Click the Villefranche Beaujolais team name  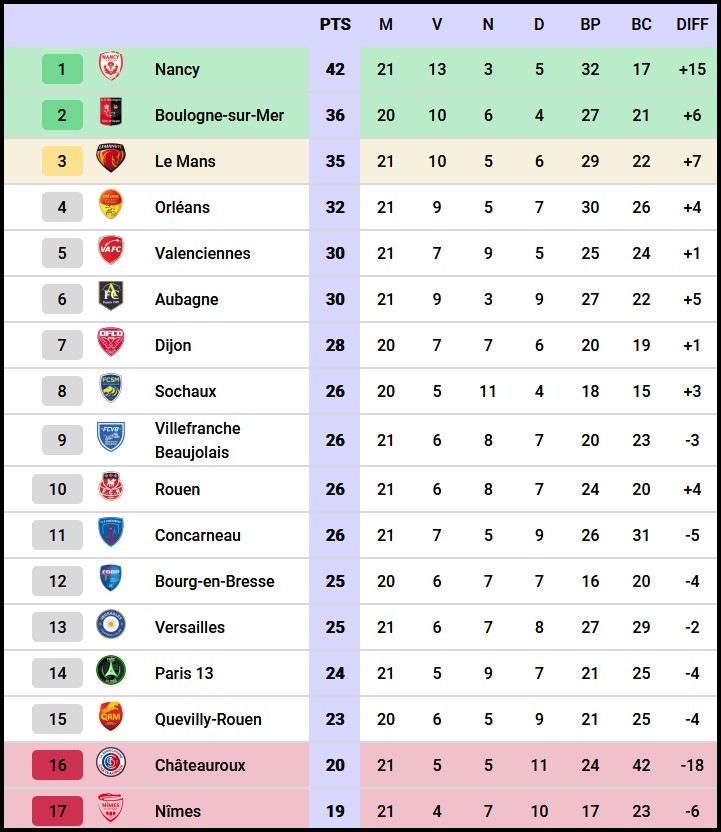click(x=197, y=440)
